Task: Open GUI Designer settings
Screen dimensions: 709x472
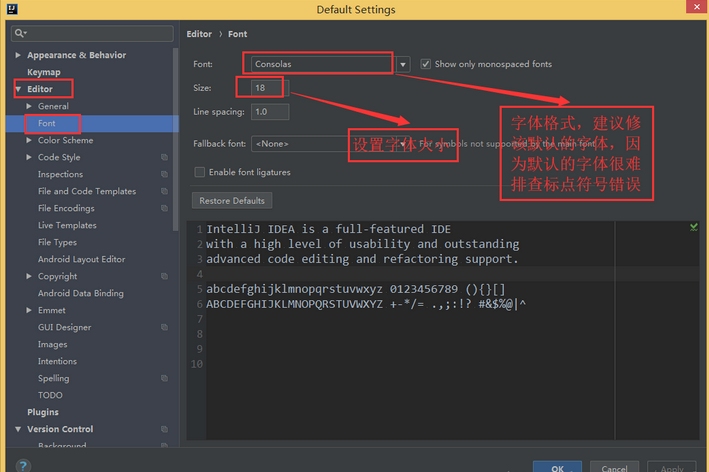Action: 65,327
